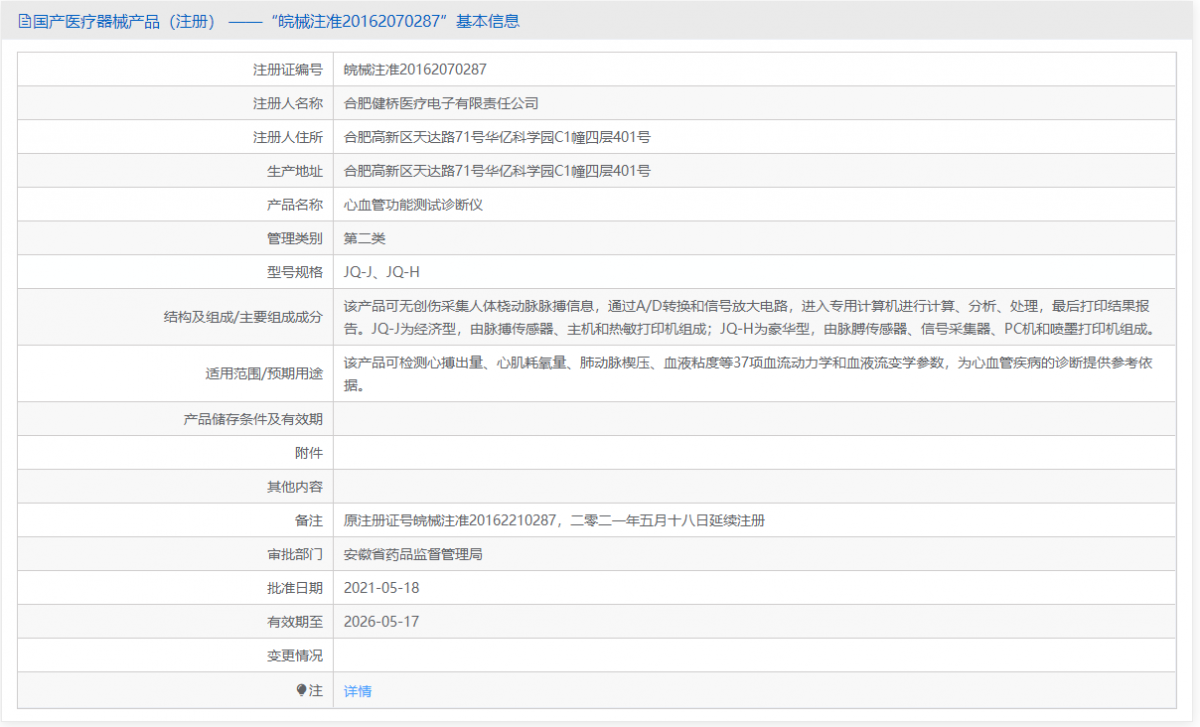Click the 产品储存条件及有效期 label
The image size is (1200, 727).
(253, 419)
